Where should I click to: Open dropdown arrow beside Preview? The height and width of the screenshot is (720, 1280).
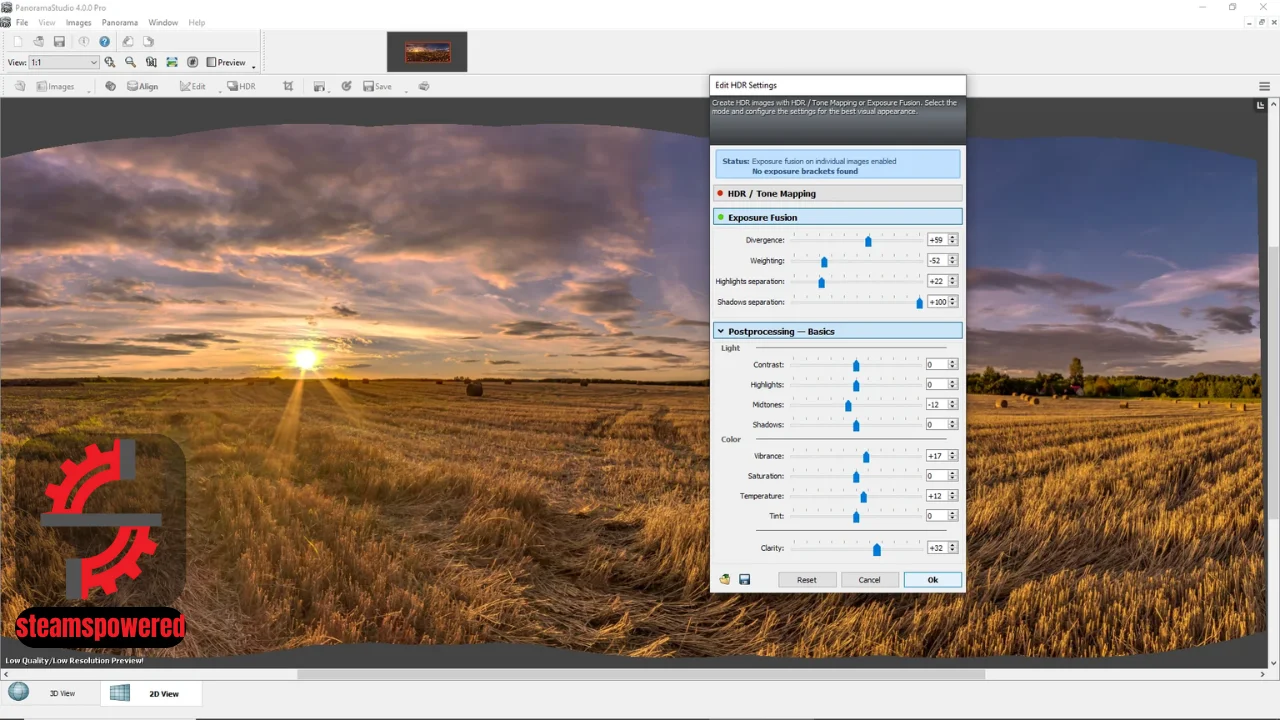point(254,66)
